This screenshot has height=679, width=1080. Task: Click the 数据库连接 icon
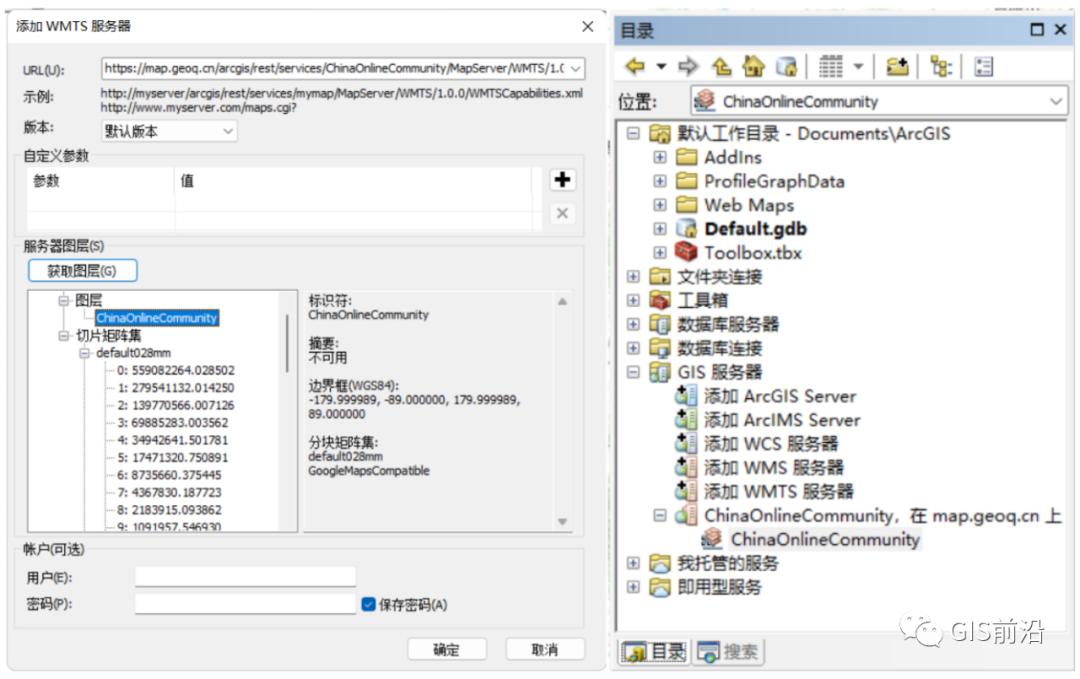click(x=660, y=348)
